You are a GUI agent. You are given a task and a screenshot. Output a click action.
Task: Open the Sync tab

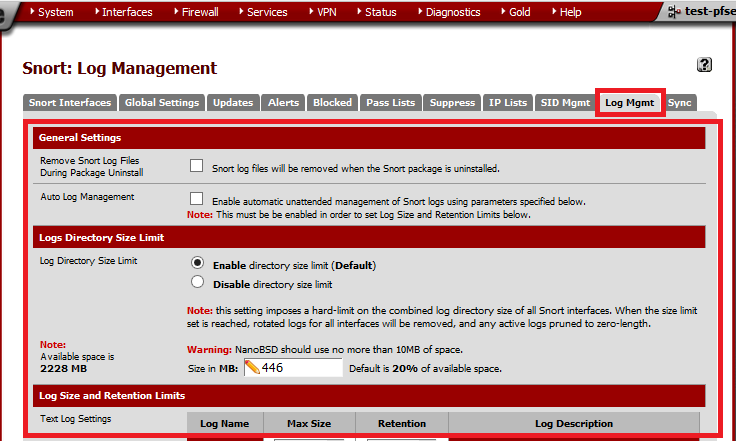[x=679, y=103]
